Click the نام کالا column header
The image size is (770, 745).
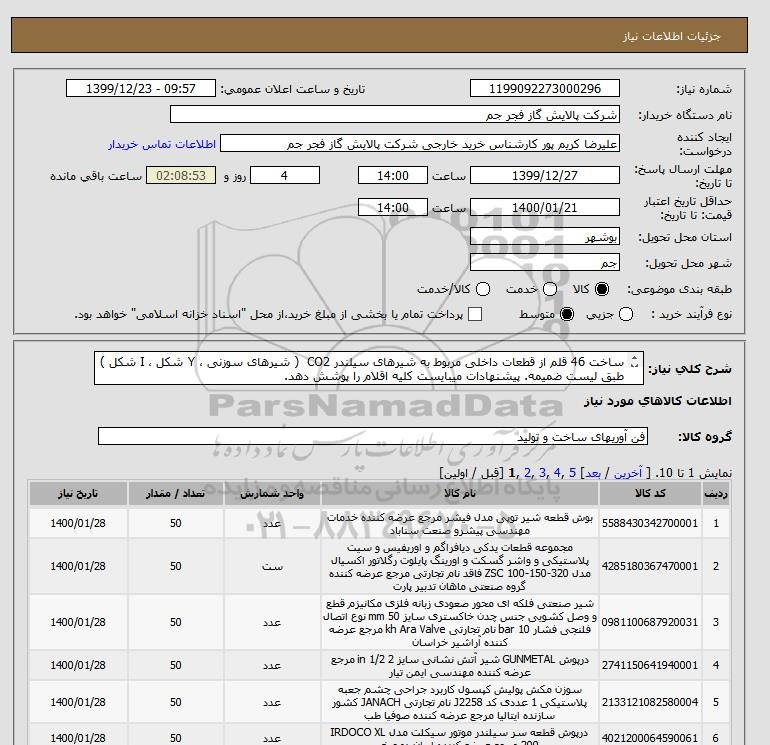(x=460, y=494)
